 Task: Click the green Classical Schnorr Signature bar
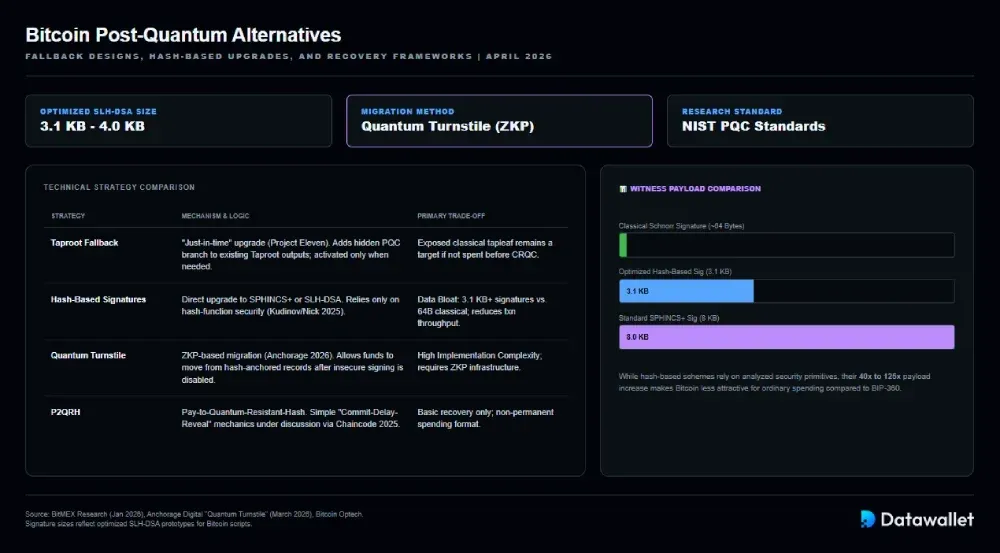tap(623, 245)
